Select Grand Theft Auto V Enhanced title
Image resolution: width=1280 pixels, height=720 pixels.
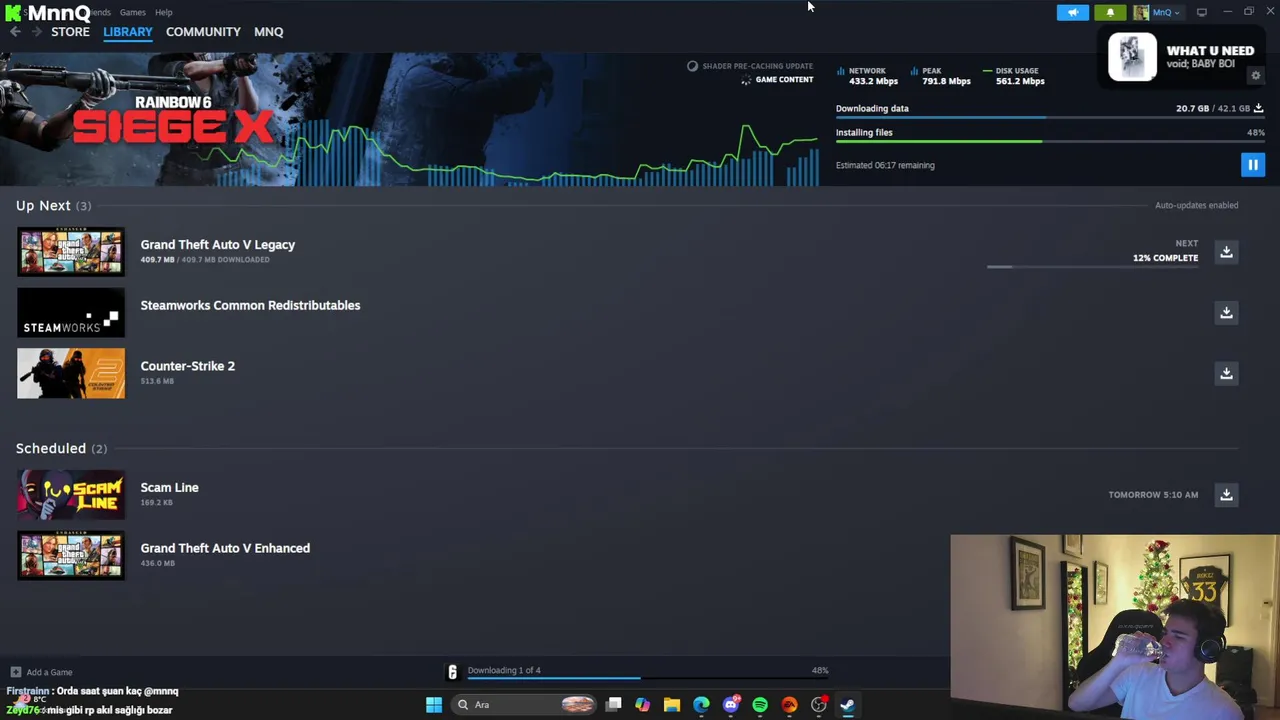tap(225, 548)
